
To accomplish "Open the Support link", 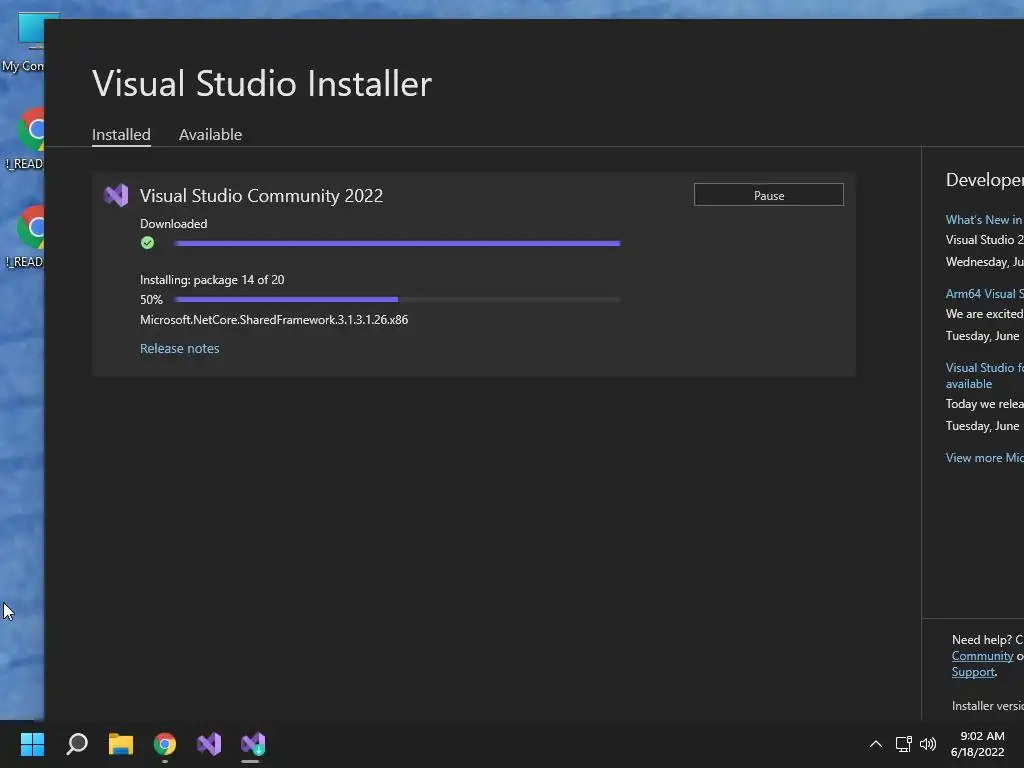I will click(973, 672).
